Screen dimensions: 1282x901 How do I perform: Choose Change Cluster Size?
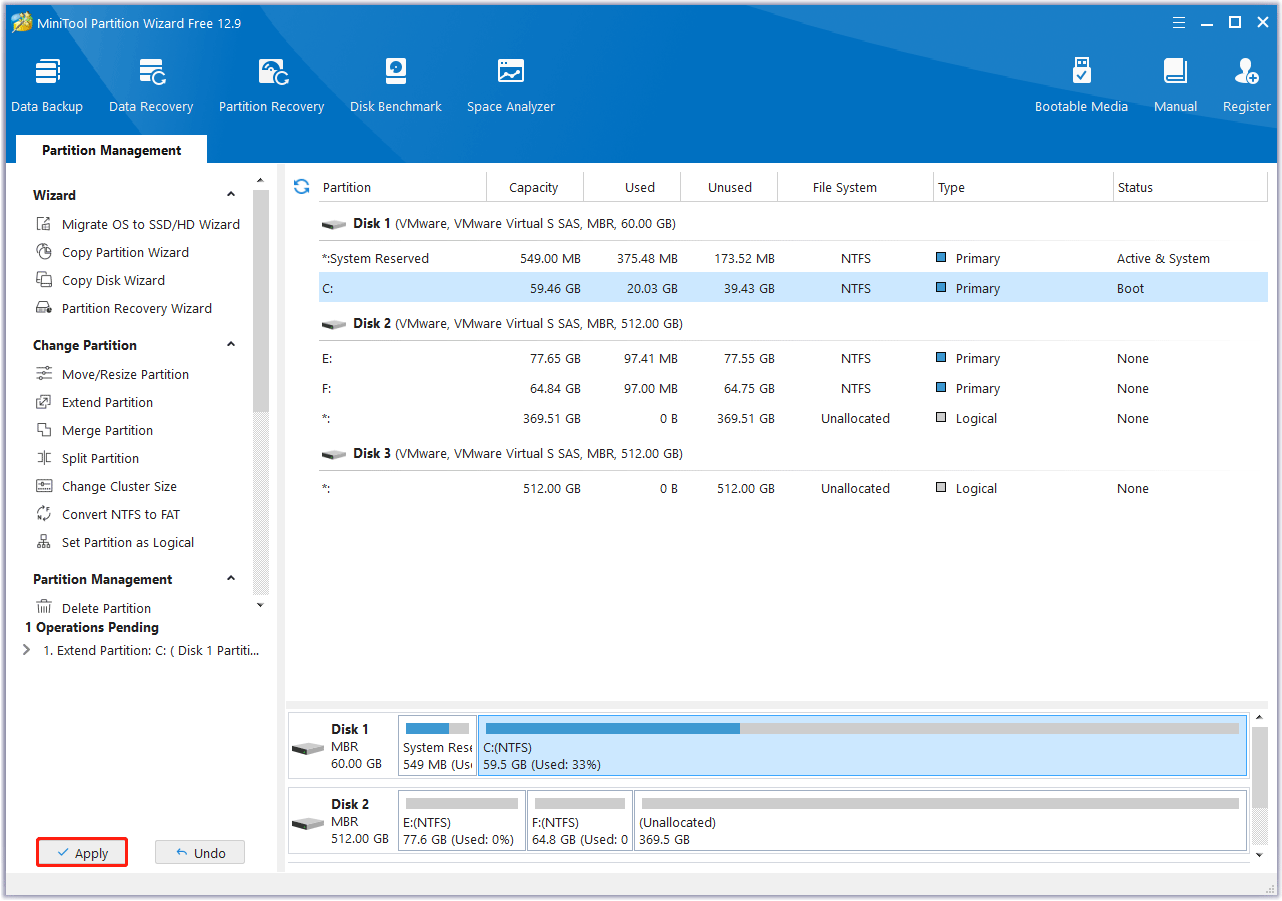click(106, 486)
